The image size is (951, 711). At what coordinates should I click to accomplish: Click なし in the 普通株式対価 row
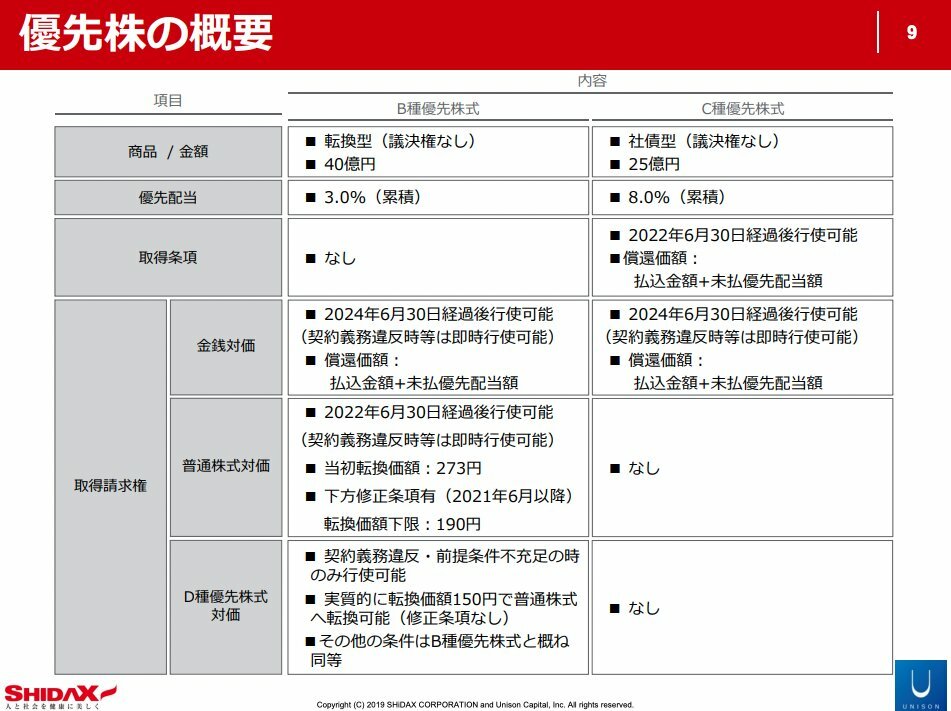(x=644, y=468)
